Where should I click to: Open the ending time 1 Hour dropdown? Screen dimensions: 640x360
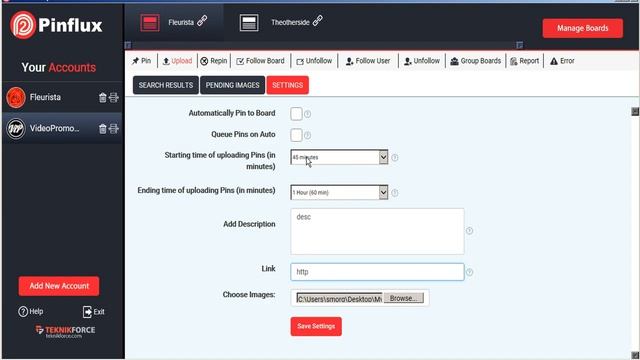click(x=339, y=192)
